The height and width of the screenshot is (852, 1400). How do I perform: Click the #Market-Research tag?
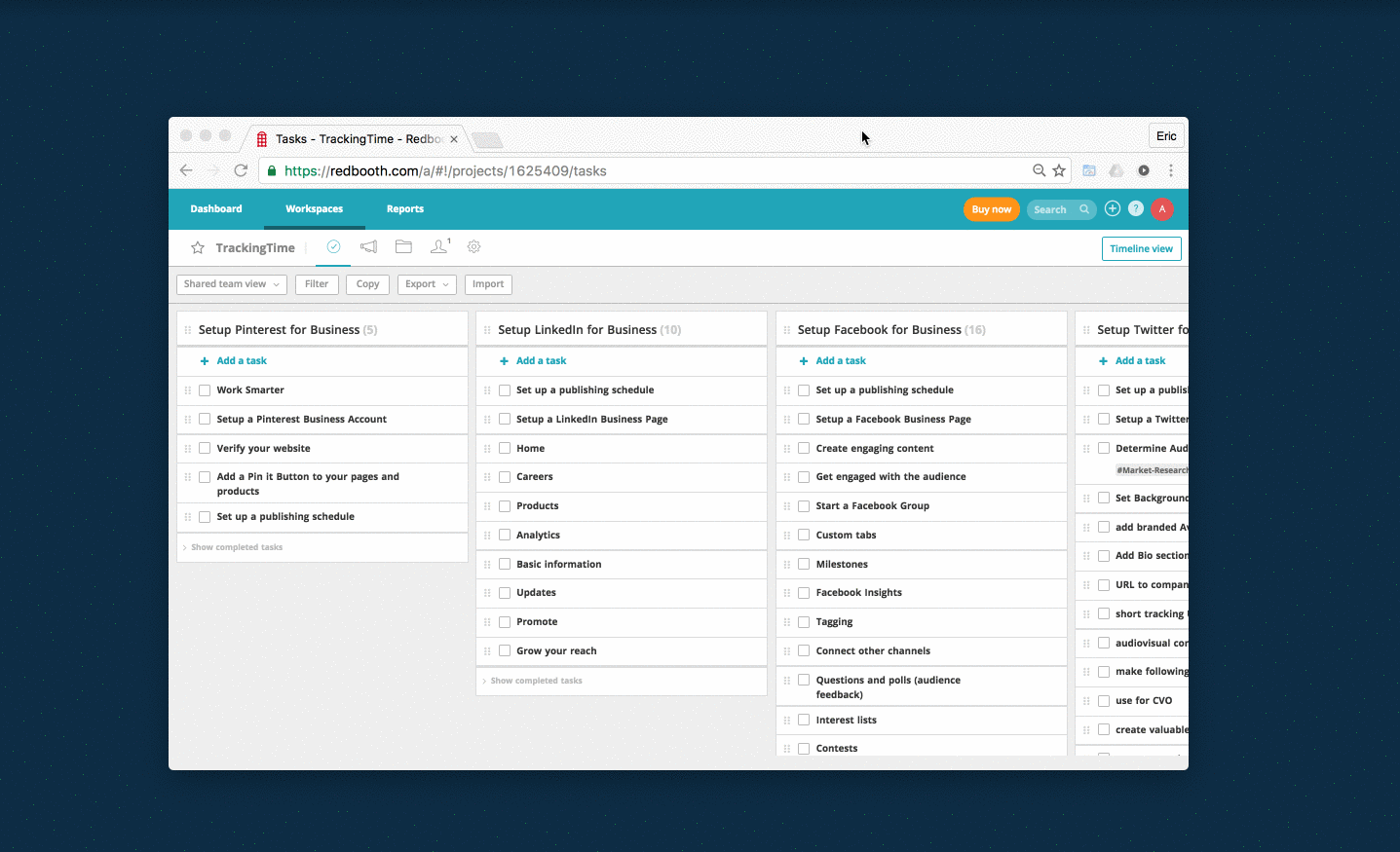coord(1153,470)
